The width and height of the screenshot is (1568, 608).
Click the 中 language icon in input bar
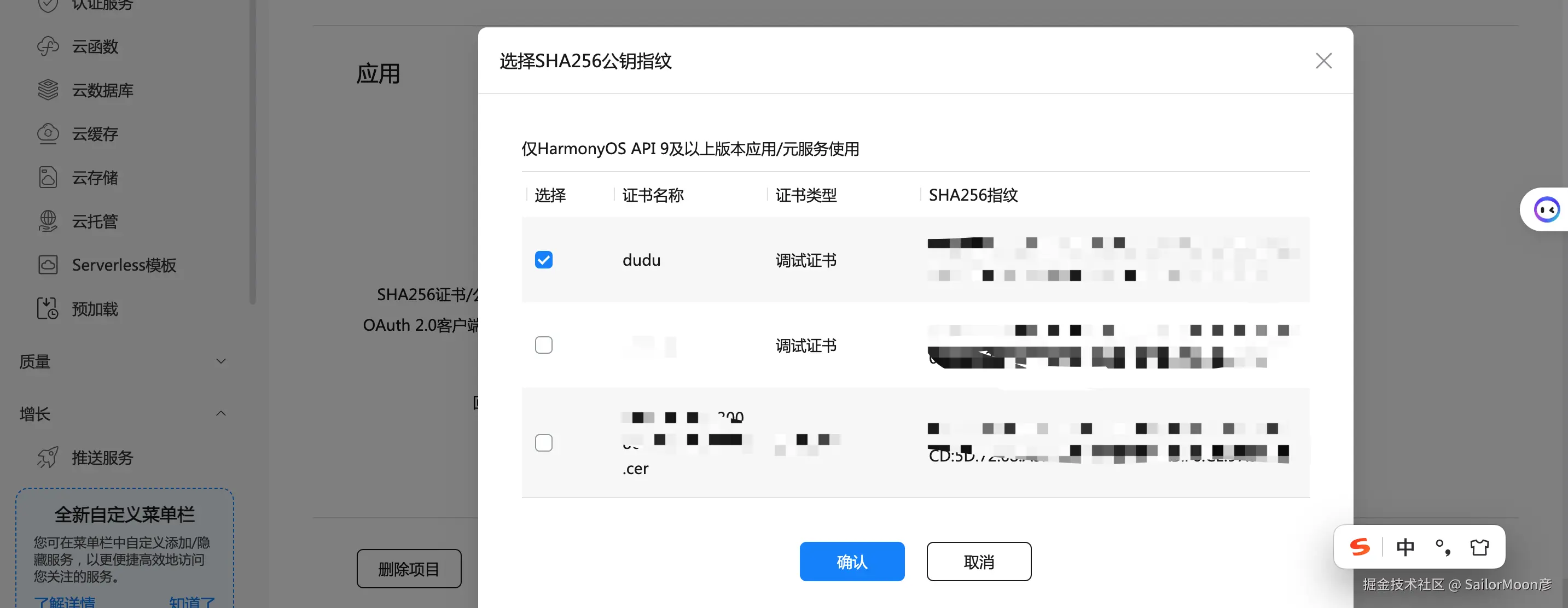tap(1405, 547)
